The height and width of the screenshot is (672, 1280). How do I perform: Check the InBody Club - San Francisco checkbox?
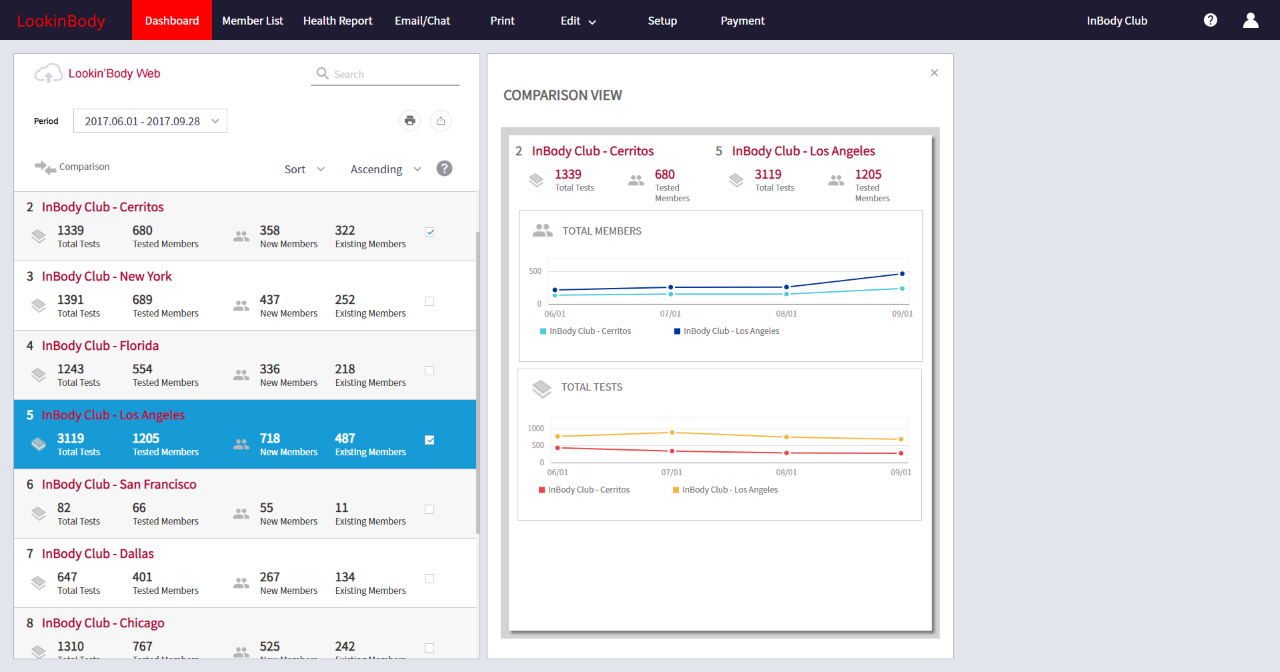coord(430,509)
